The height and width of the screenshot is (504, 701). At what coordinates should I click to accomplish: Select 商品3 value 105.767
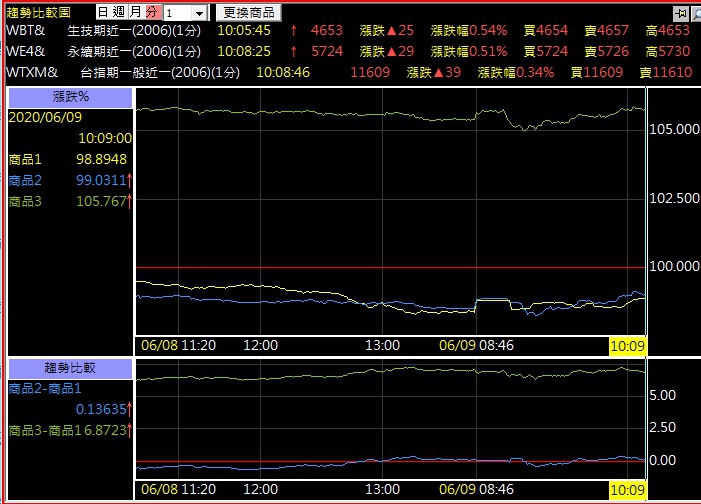coord(101,201)
